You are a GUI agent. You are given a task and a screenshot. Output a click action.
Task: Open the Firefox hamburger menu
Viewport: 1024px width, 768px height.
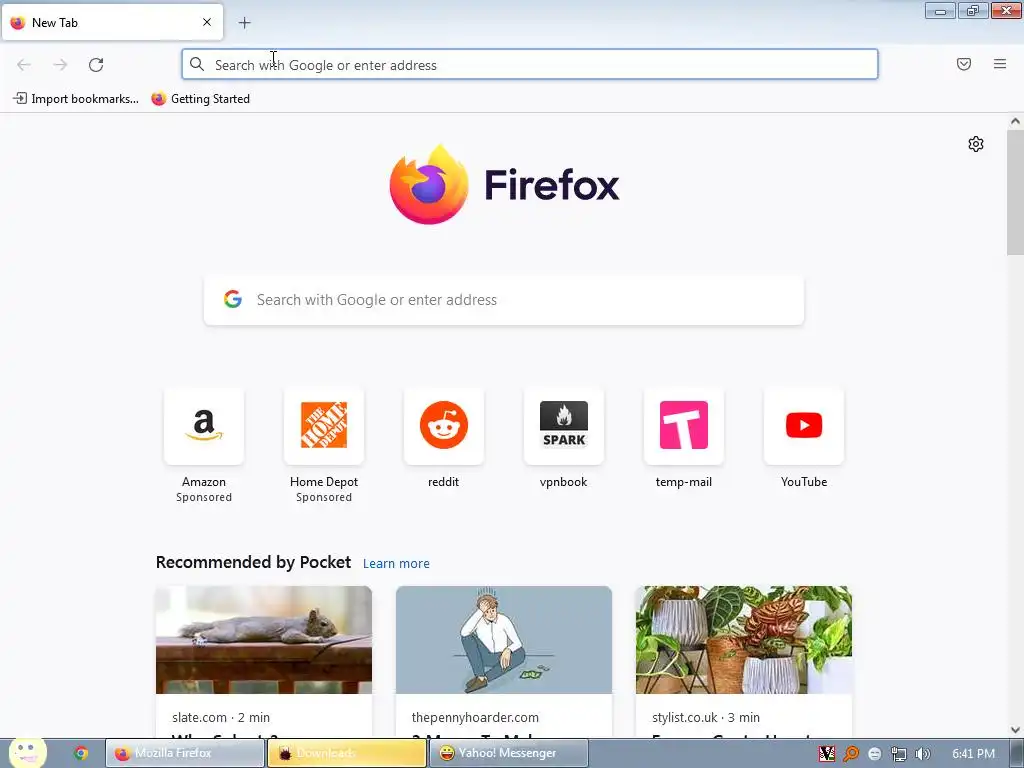(1000, 64)
